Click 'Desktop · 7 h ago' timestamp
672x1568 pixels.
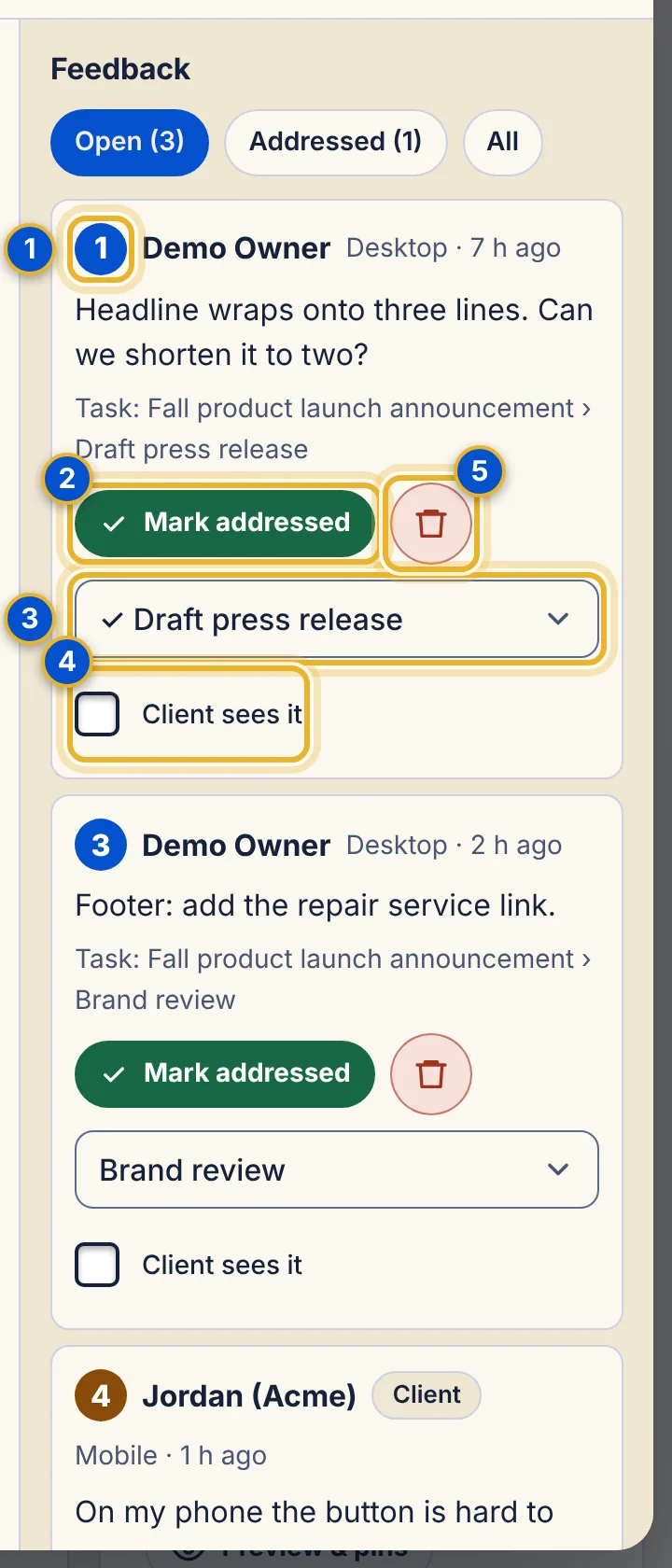(454, 248)
